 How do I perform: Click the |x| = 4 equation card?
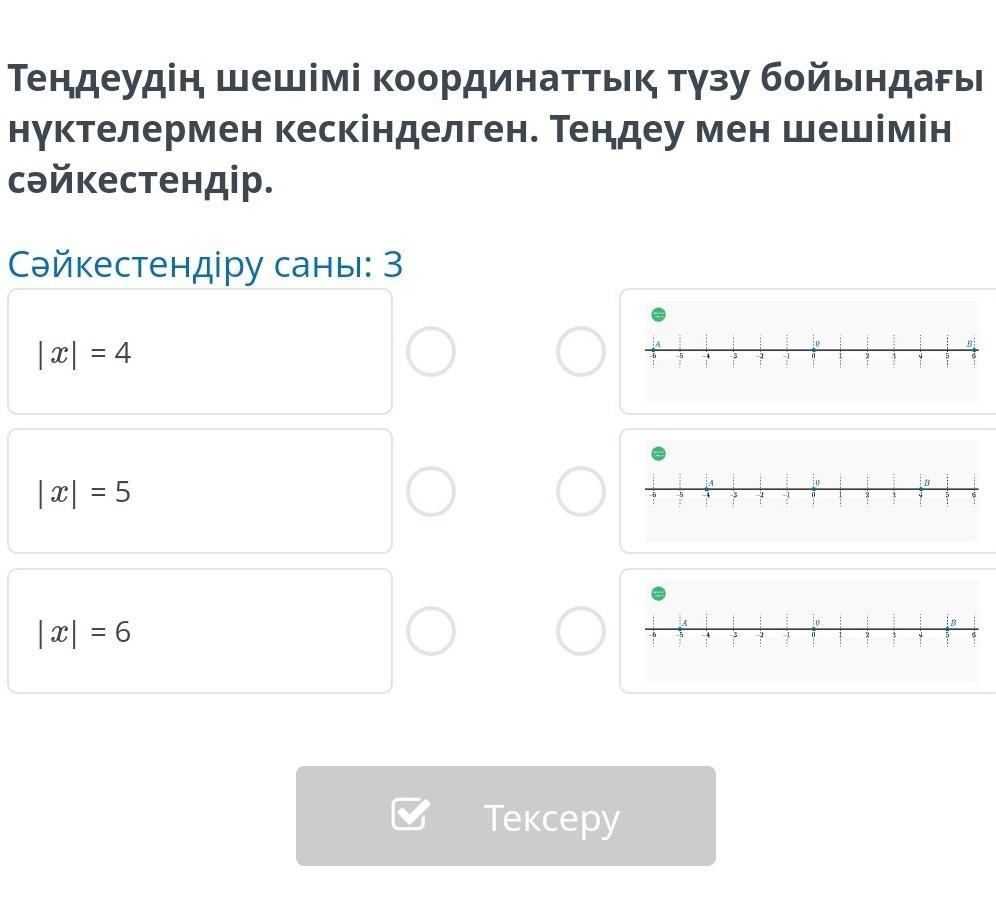pos(200,352)
